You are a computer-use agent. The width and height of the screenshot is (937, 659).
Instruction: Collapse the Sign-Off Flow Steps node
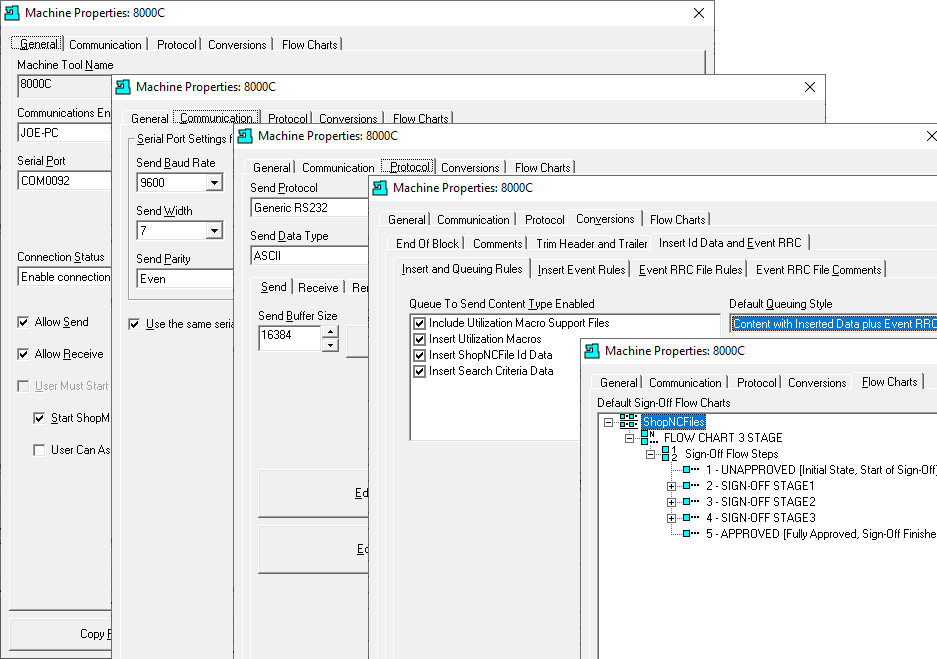[x=650, y=454]
